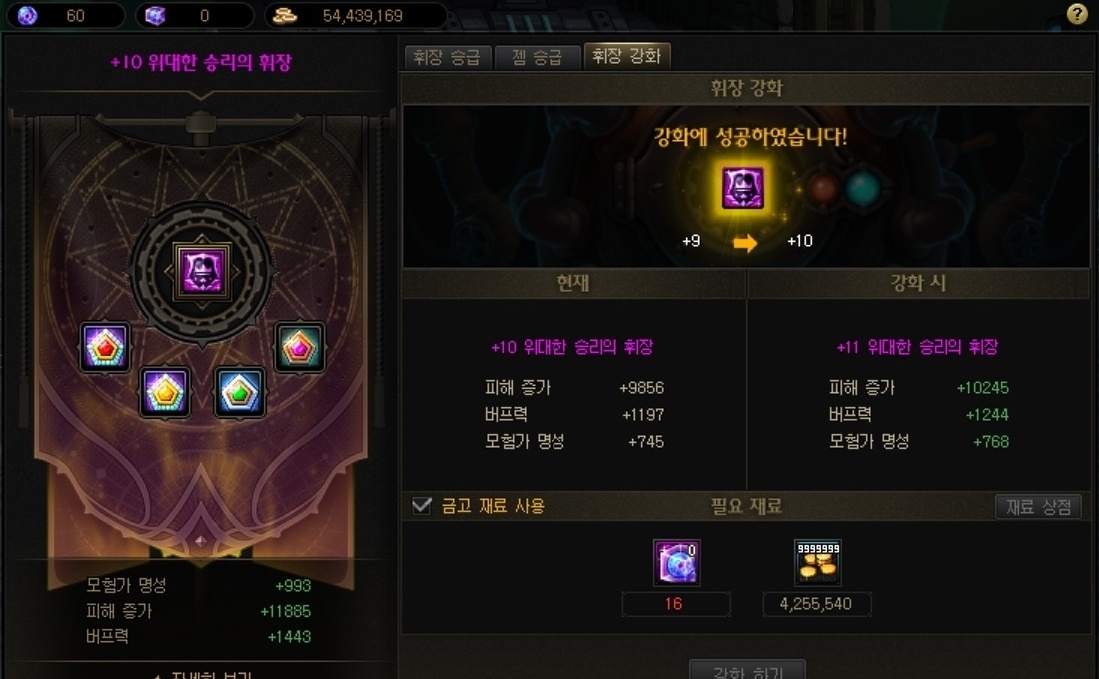This screenshot has width=1099, height=679.
Task: Open the 재료 상점 material shop
Action: tap(1038, 507)
